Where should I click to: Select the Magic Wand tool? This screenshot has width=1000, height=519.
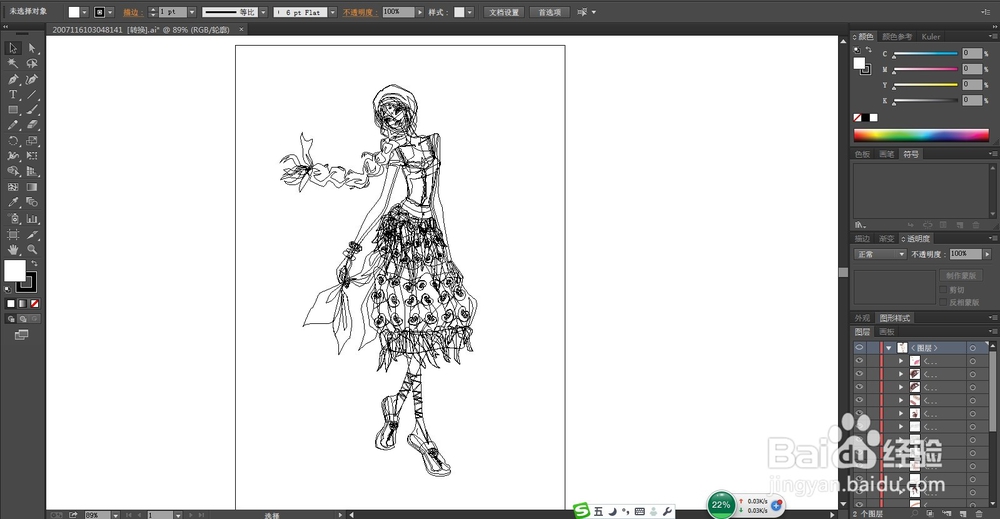click(13, 64)
